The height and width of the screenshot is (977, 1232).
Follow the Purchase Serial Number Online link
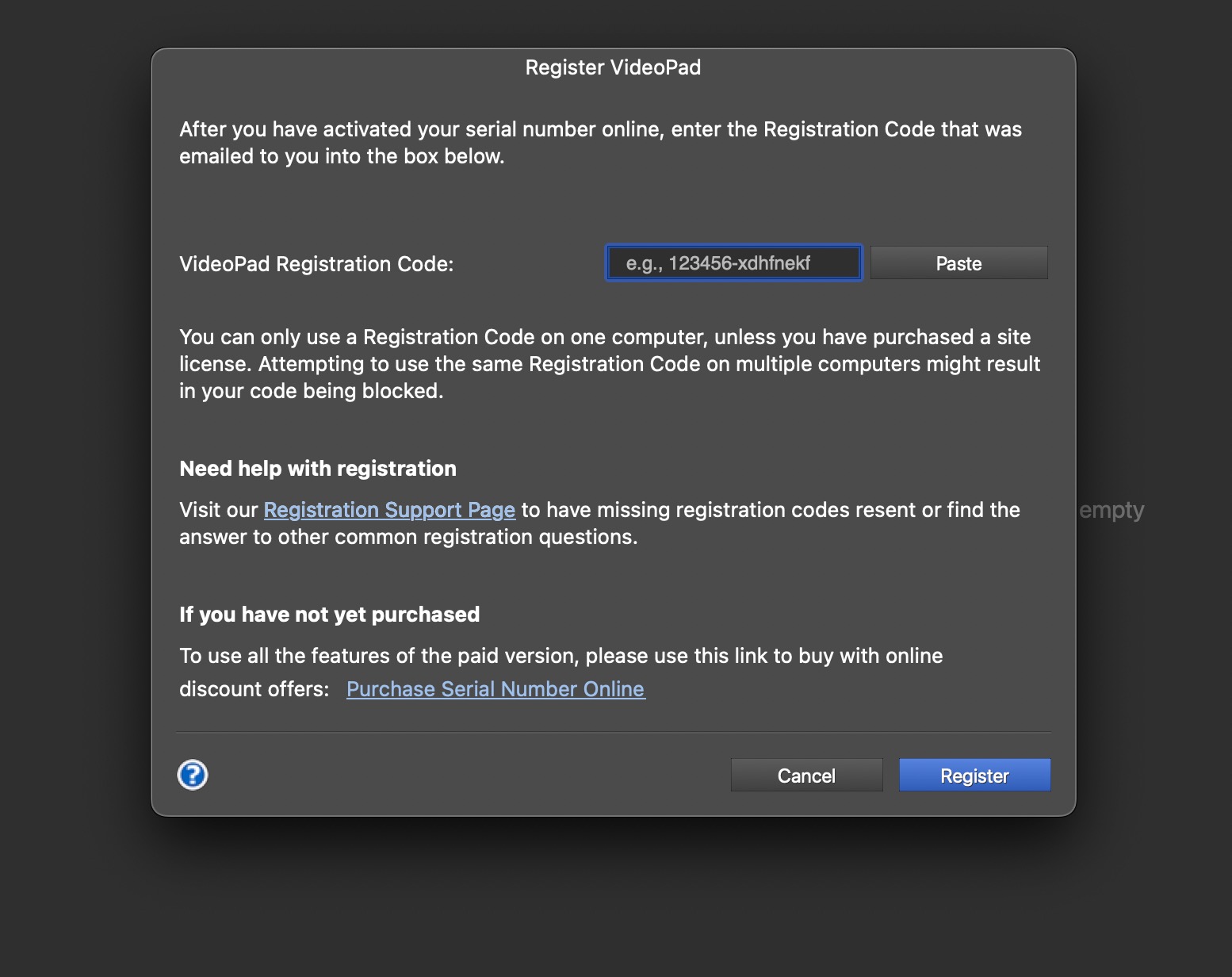click(495, 689)
